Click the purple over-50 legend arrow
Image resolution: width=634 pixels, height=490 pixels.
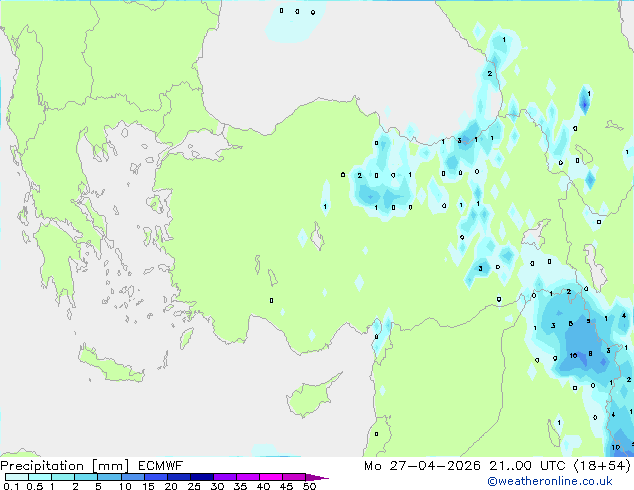(x=317, y=477)
